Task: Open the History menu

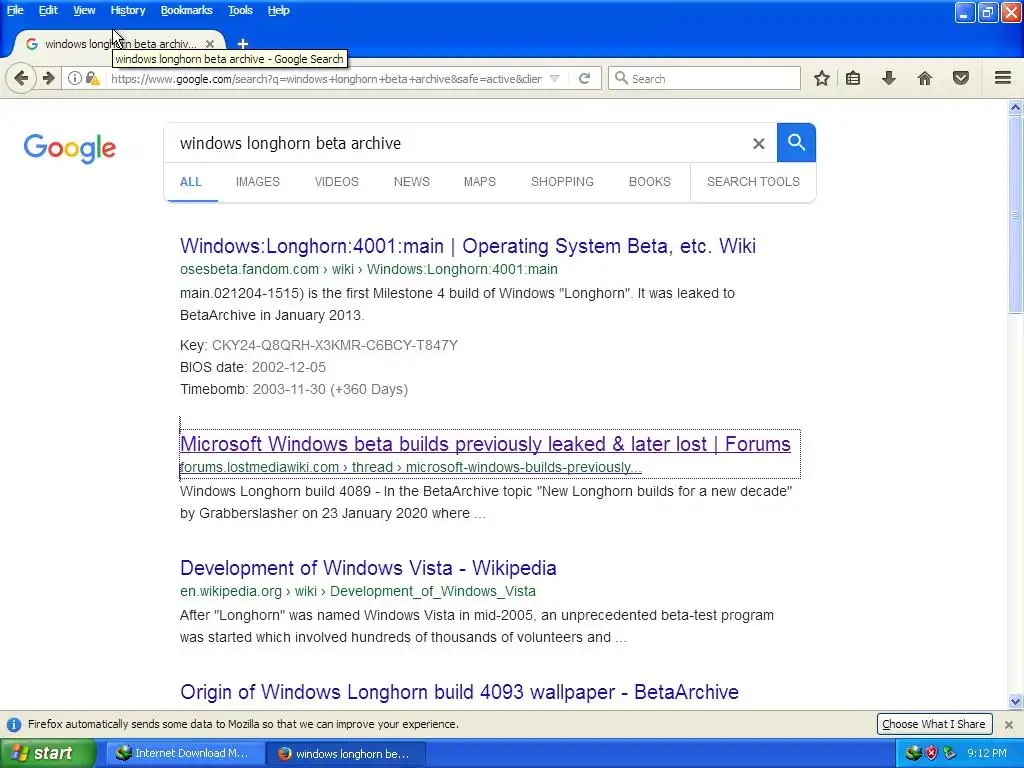Action: coord(127,10)
